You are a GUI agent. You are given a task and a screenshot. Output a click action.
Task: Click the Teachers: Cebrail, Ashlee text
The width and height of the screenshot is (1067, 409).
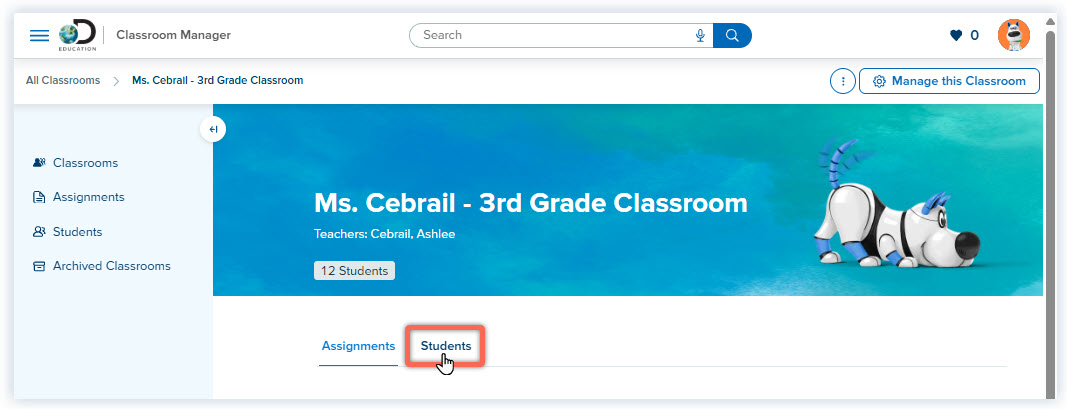pos(384,234)
